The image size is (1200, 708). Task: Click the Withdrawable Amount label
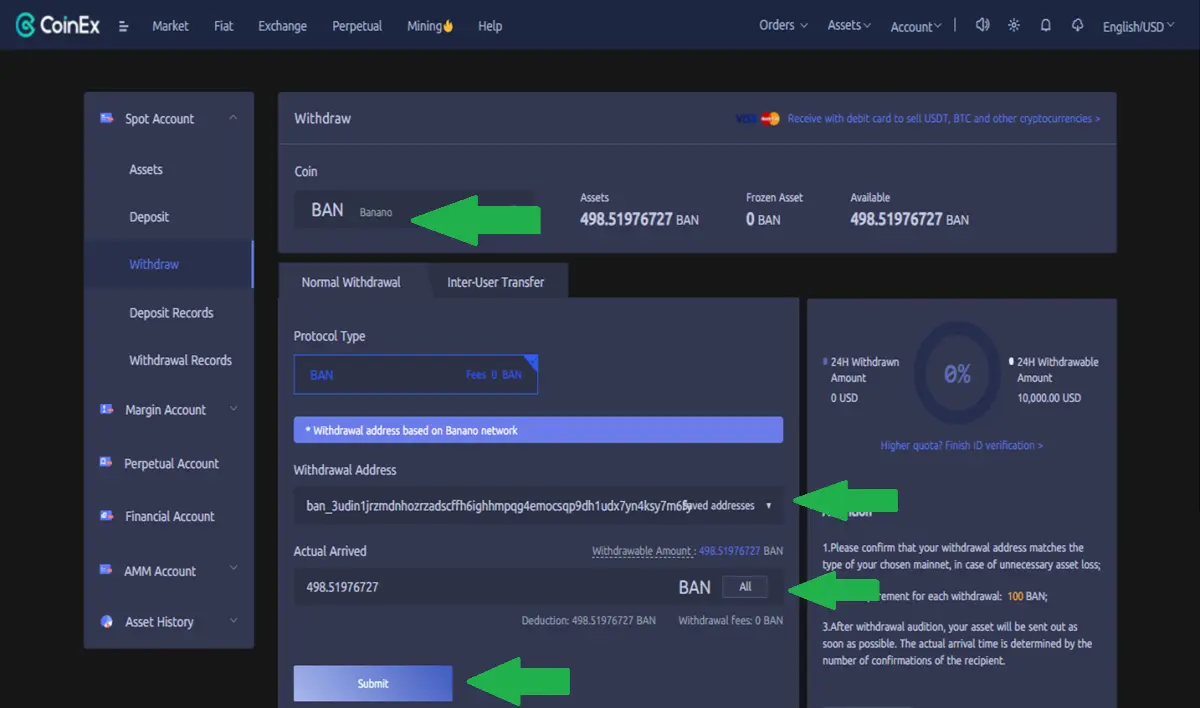pyautogui.click(x=641, y=551)
